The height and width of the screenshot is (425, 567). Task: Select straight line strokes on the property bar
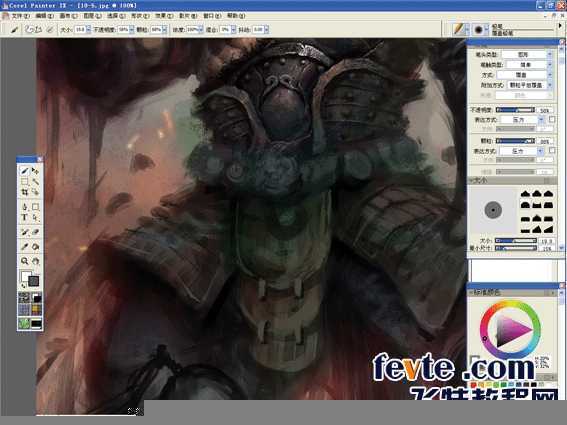point(38,29)
